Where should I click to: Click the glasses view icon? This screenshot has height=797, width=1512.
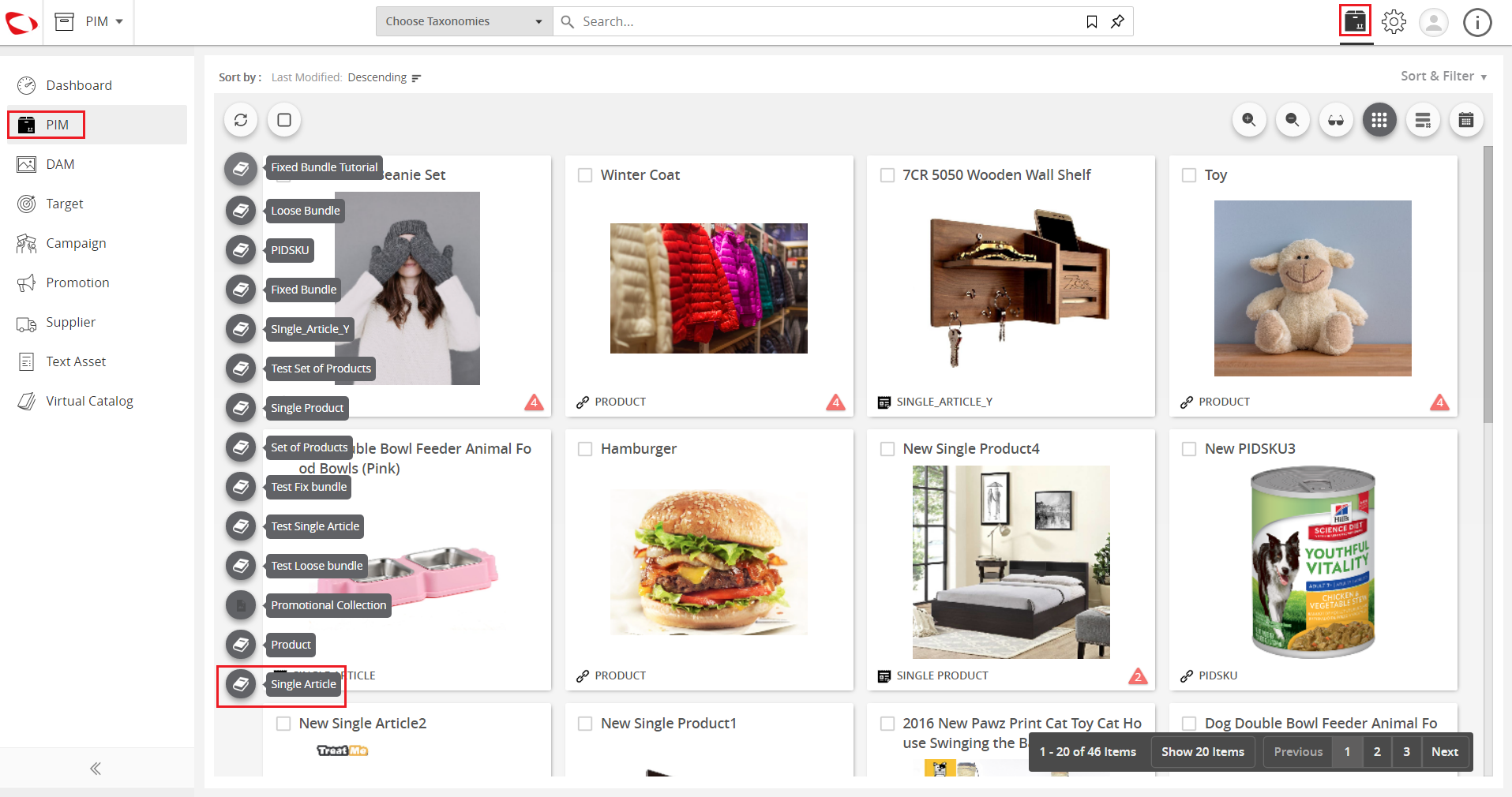pyautogui.click(x=1336, y=120)
